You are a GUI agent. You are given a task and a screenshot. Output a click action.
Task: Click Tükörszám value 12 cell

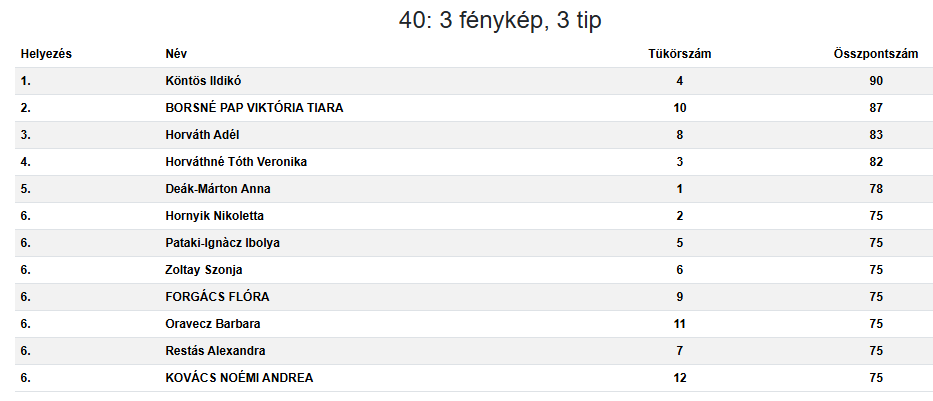[680, 378]
